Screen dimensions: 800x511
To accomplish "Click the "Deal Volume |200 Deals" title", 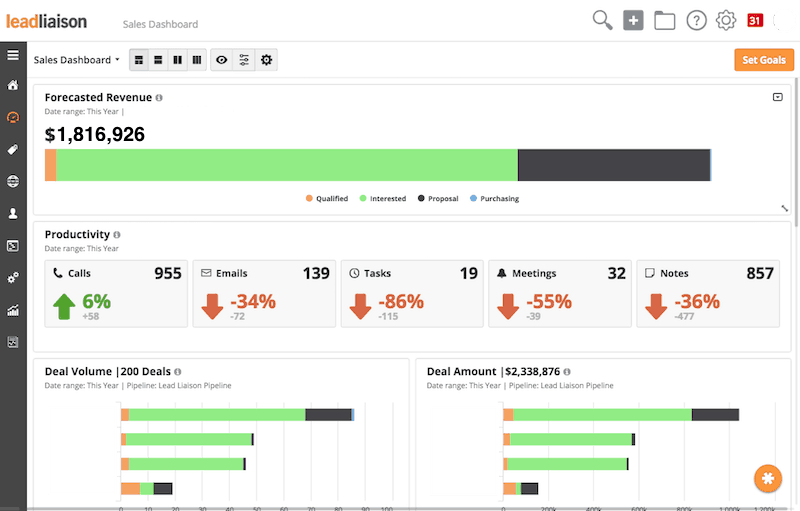I will pos(108,372).
